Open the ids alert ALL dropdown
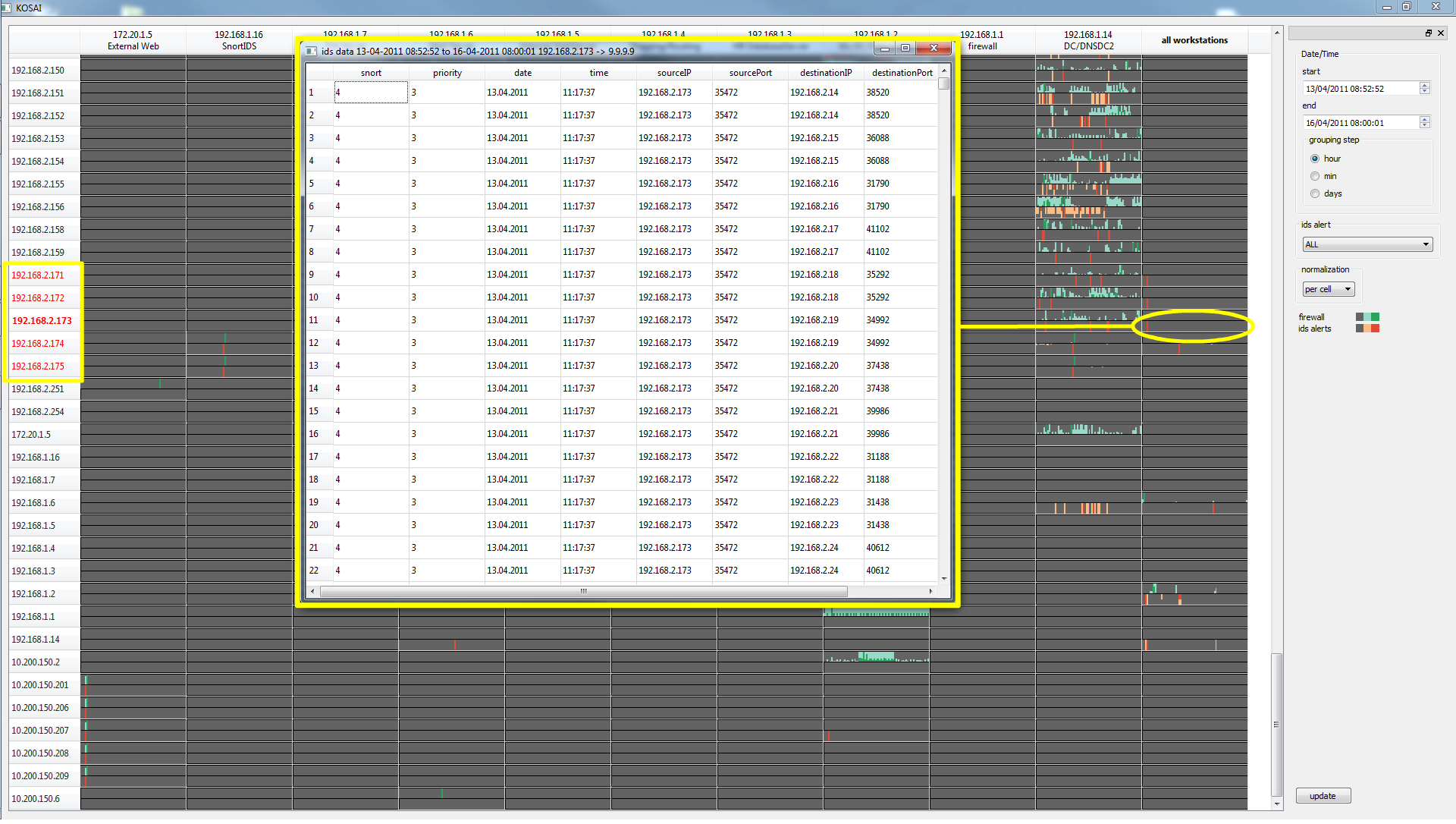Viewport: 1456px width, 824px height. pos(1367,245)
